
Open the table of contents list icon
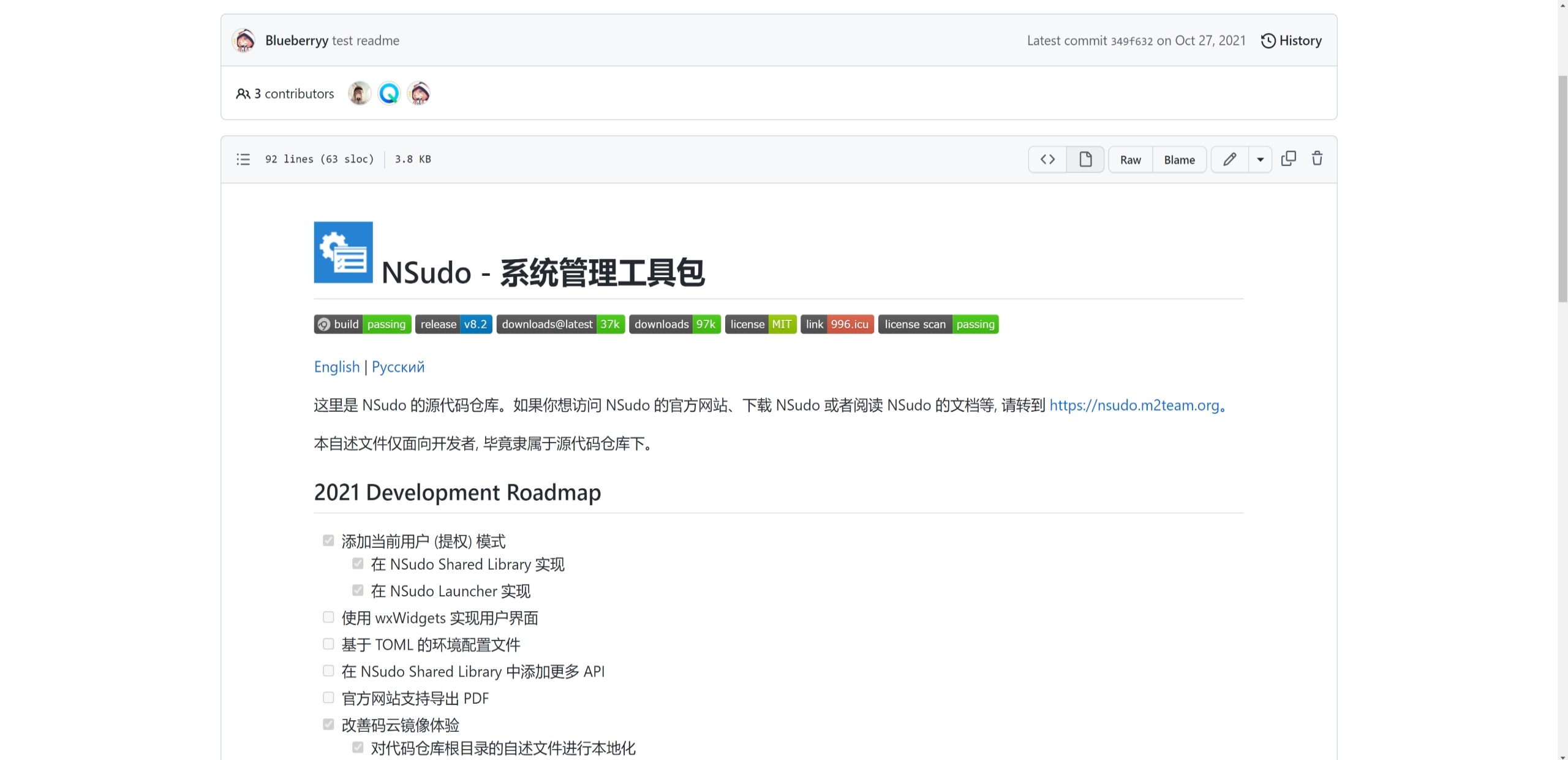243,159
